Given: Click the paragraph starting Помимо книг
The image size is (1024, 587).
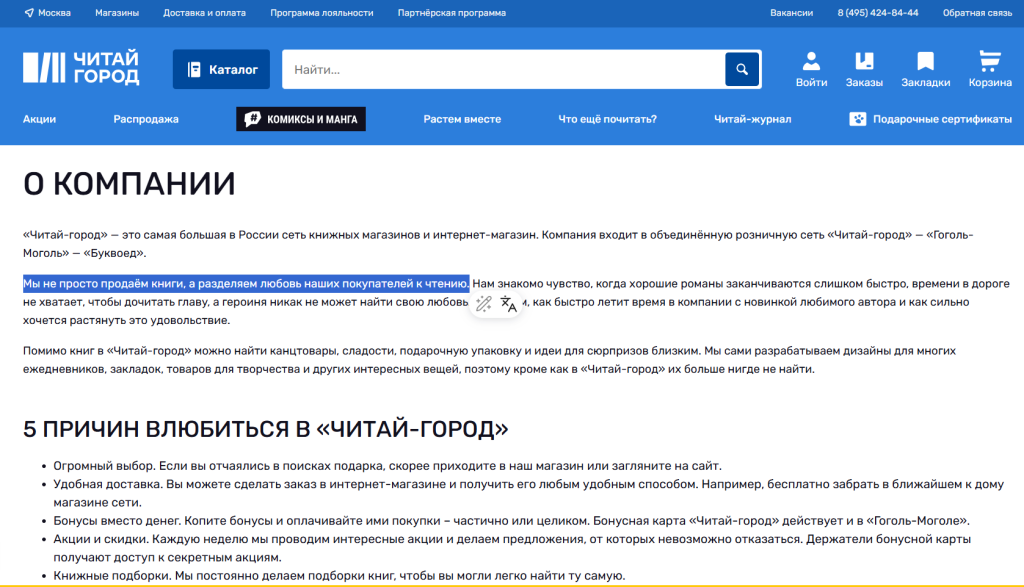Looking at the screenshot, I should point(489,360).
